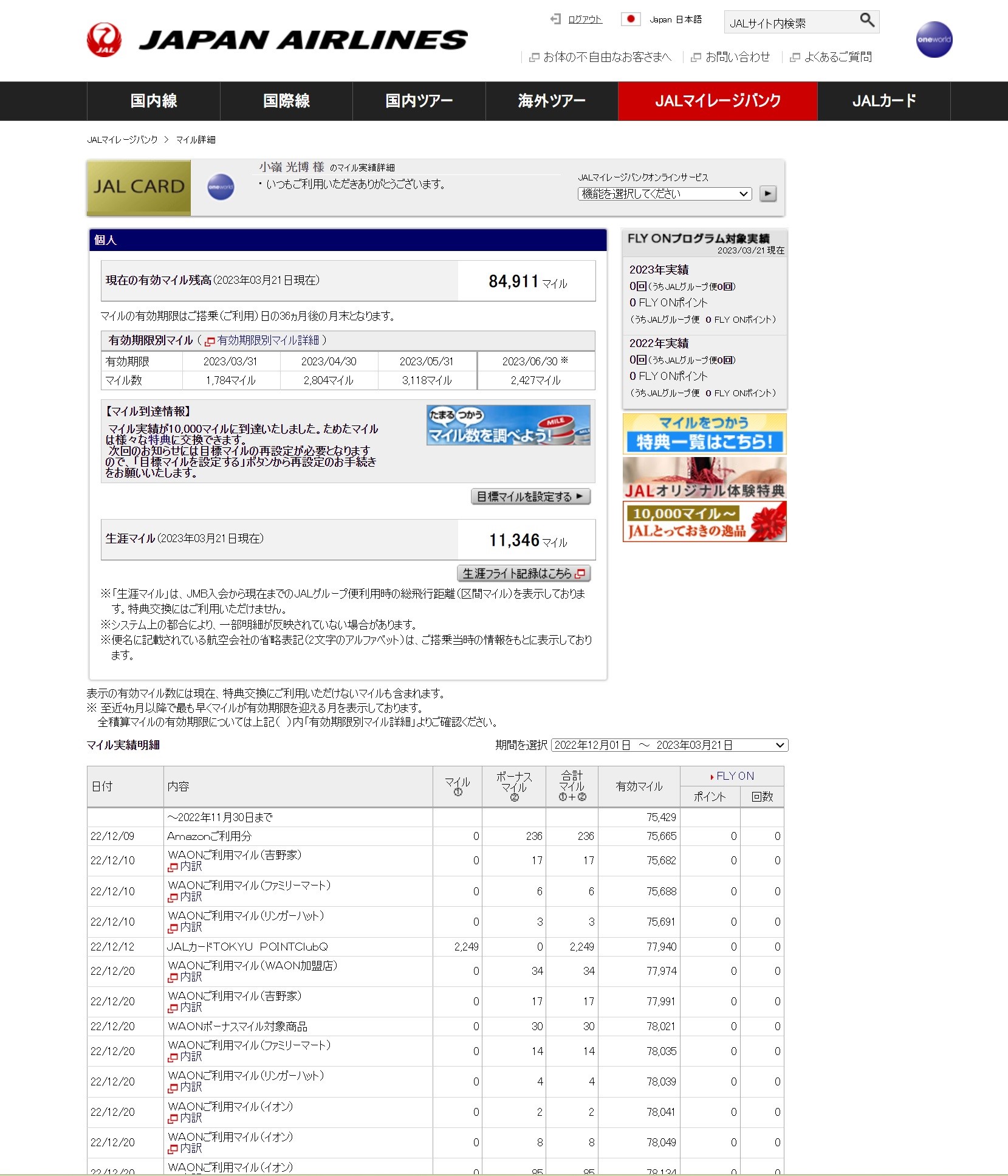Click the Japan flag icon
The image size is (1008, 1176).
[631, 19]
